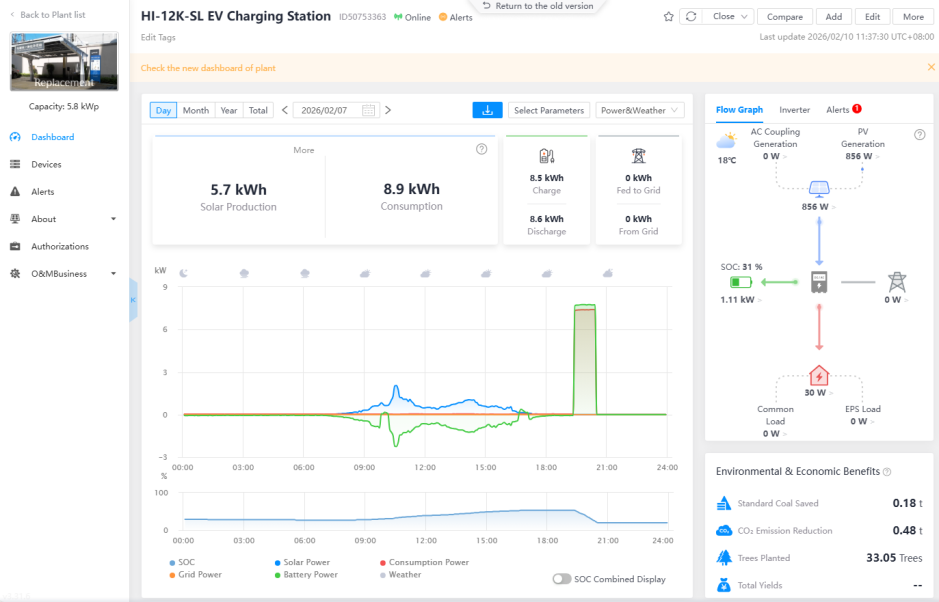Toggle SOC Combined Display switch
Image resolution: width=939 pixels, height=602 pixels.
tap(562, 579)
